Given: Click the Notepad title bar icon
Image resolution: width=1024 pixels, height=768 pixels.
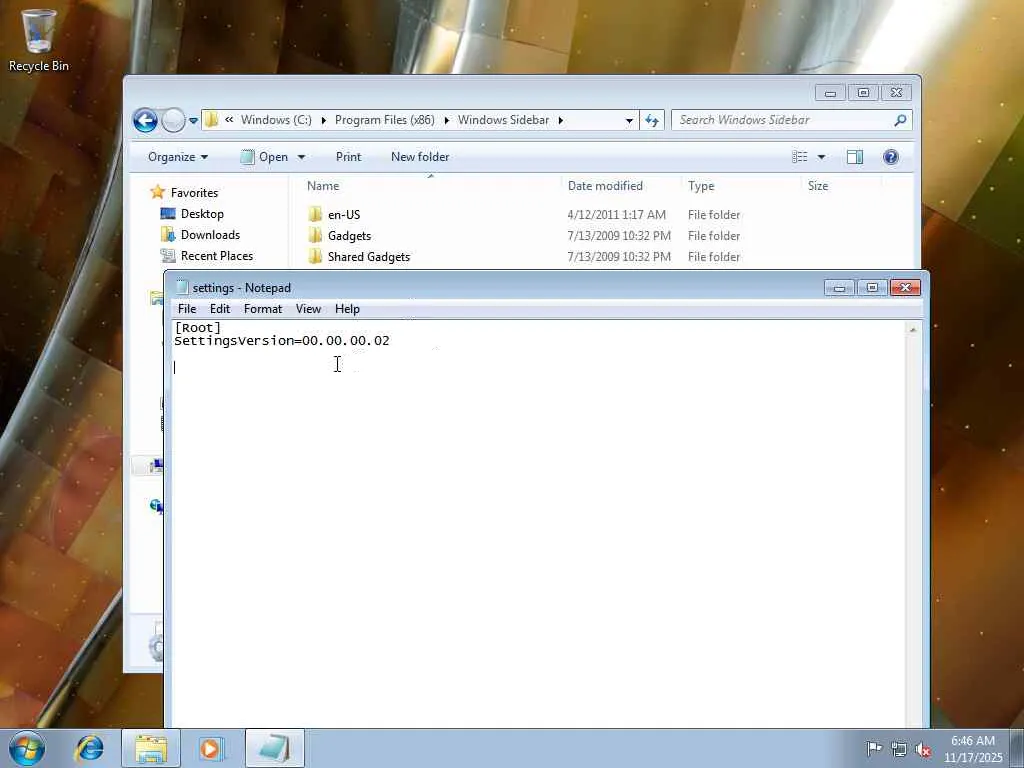Looking at the screenshot, I should [182, 287].
